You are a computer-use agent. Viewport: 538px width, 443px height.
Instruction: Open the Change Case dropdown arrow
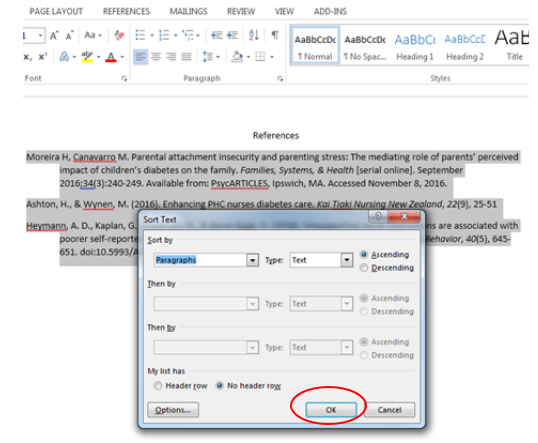coord(100,35)
